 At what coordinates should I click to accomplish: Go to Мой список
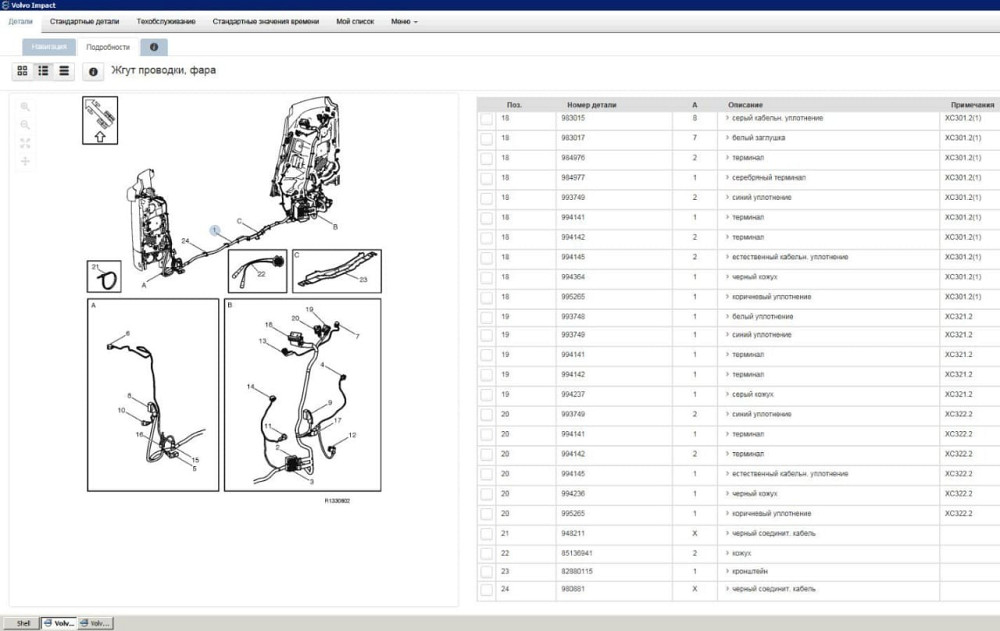point(355,21)
